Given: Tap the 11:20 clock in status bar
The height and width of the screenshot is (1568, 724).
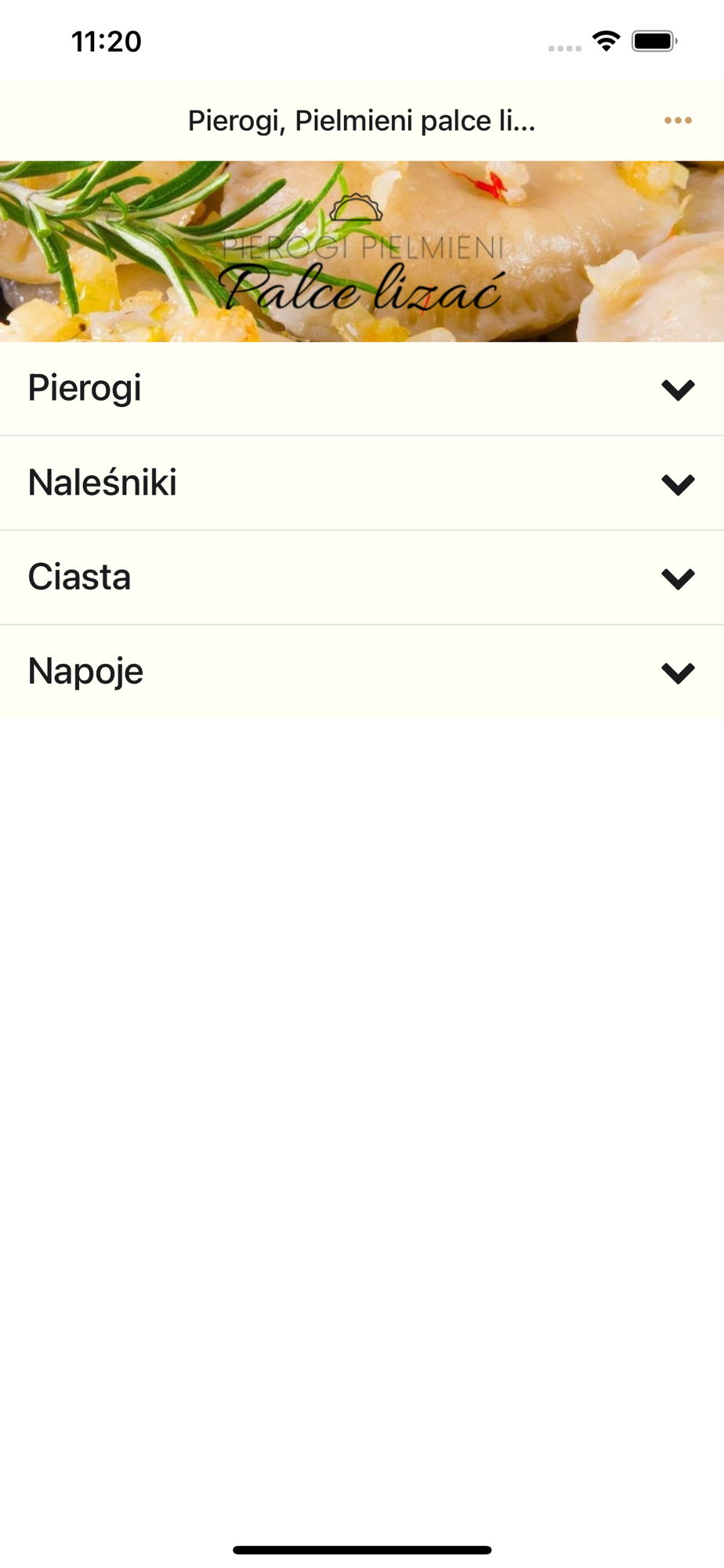Looking at the screenshot, I should click(107, 42).
